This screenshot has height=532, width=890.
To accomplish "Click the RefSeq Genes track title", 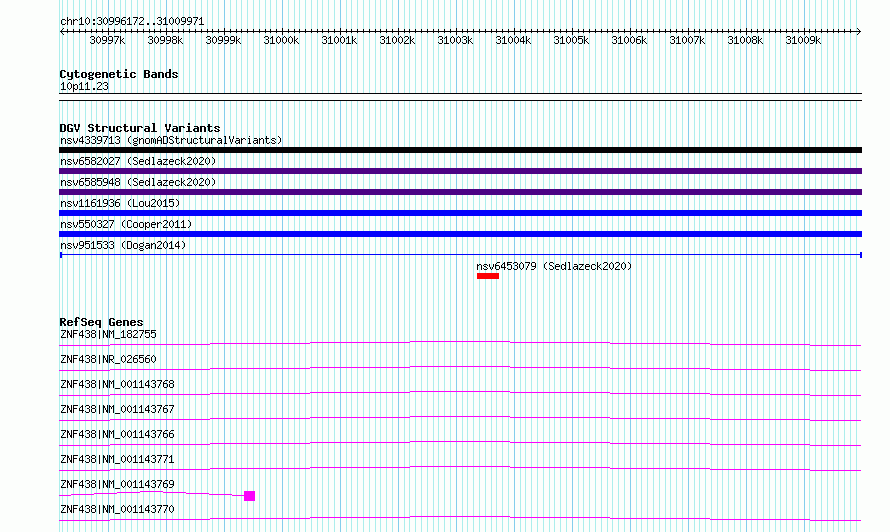I will [x=101, y=322].
